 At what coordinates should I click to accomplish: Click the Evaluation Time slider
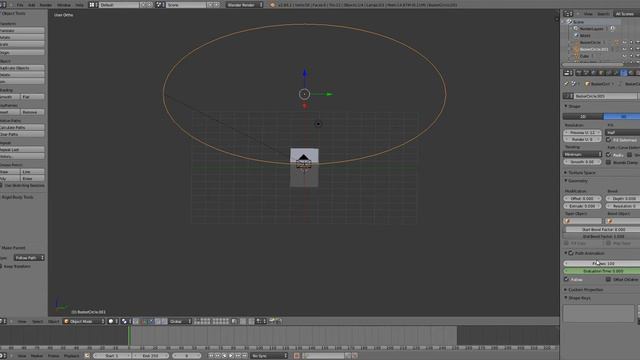point(602,271)
